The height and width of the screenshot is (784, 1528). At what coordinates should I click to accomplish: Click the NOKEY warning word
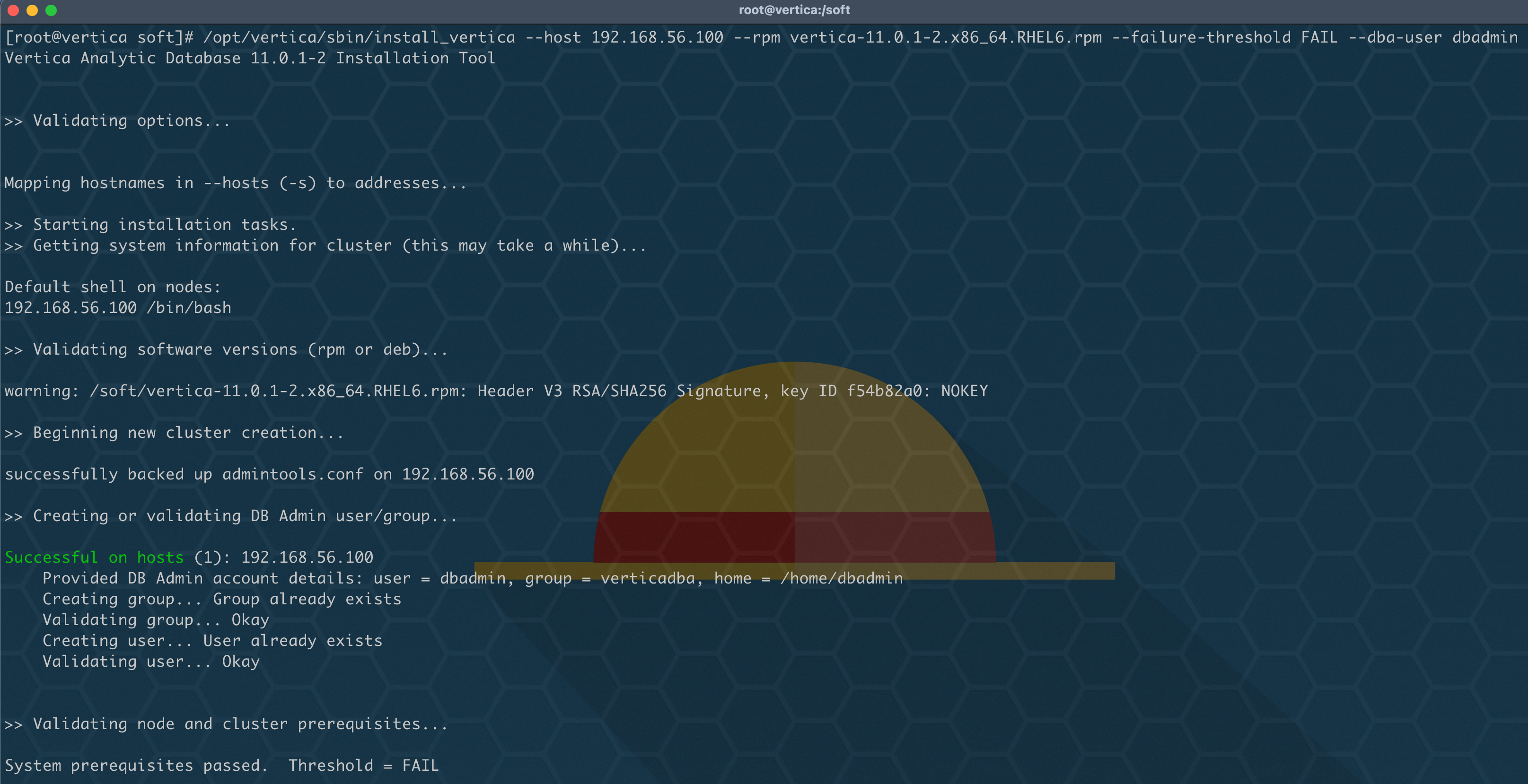[964, 391]
